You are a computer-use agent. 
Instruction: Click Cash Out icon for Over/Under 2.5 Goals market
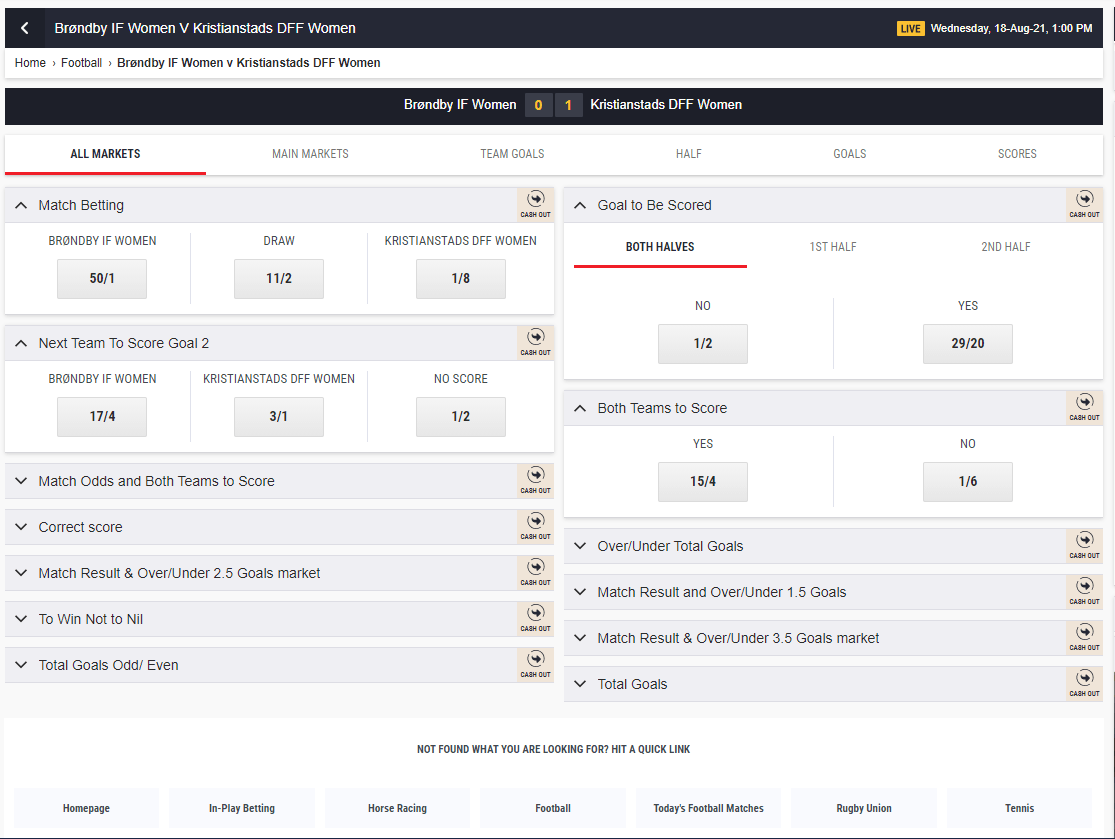(535, 572)
